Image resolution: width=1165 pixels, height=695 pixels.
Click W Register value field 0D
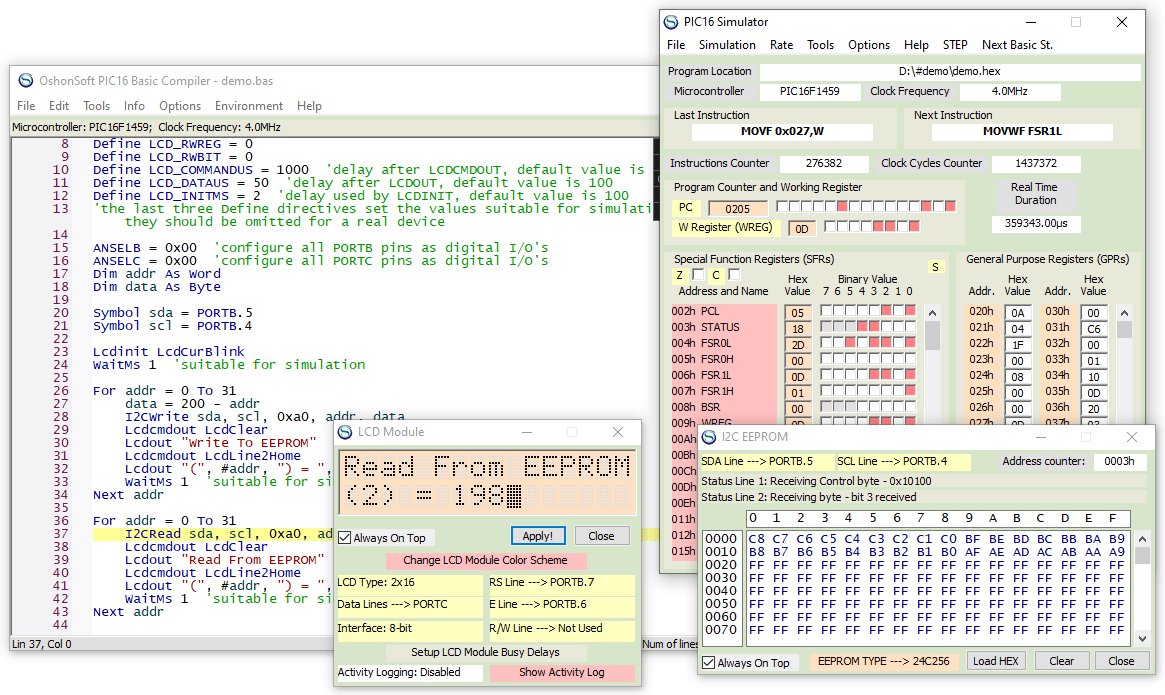(802, 229)
